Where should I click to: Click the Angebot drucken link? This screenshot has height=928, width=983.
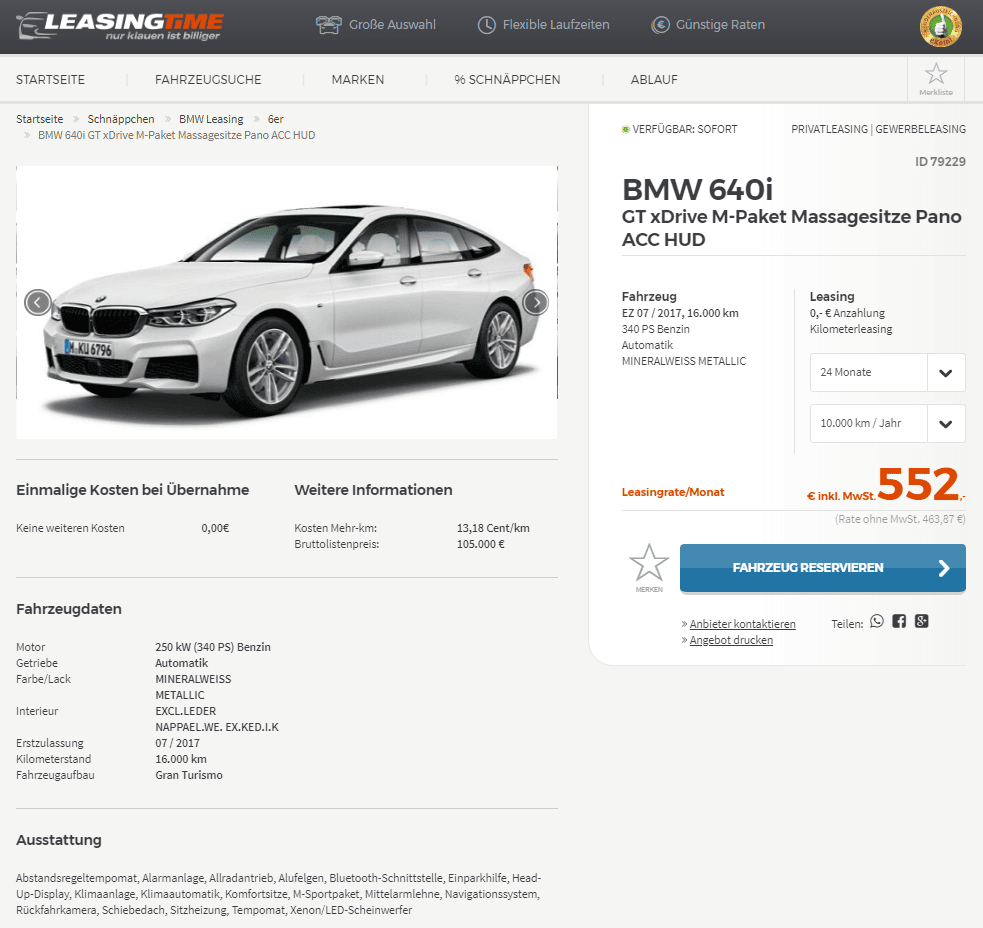(731, 640)
